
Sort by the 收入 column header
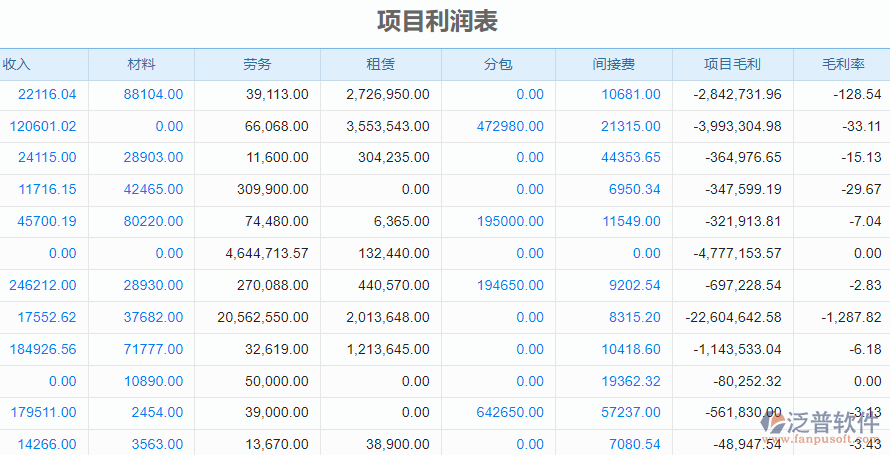pyautogui.click(x=17, y=64)
